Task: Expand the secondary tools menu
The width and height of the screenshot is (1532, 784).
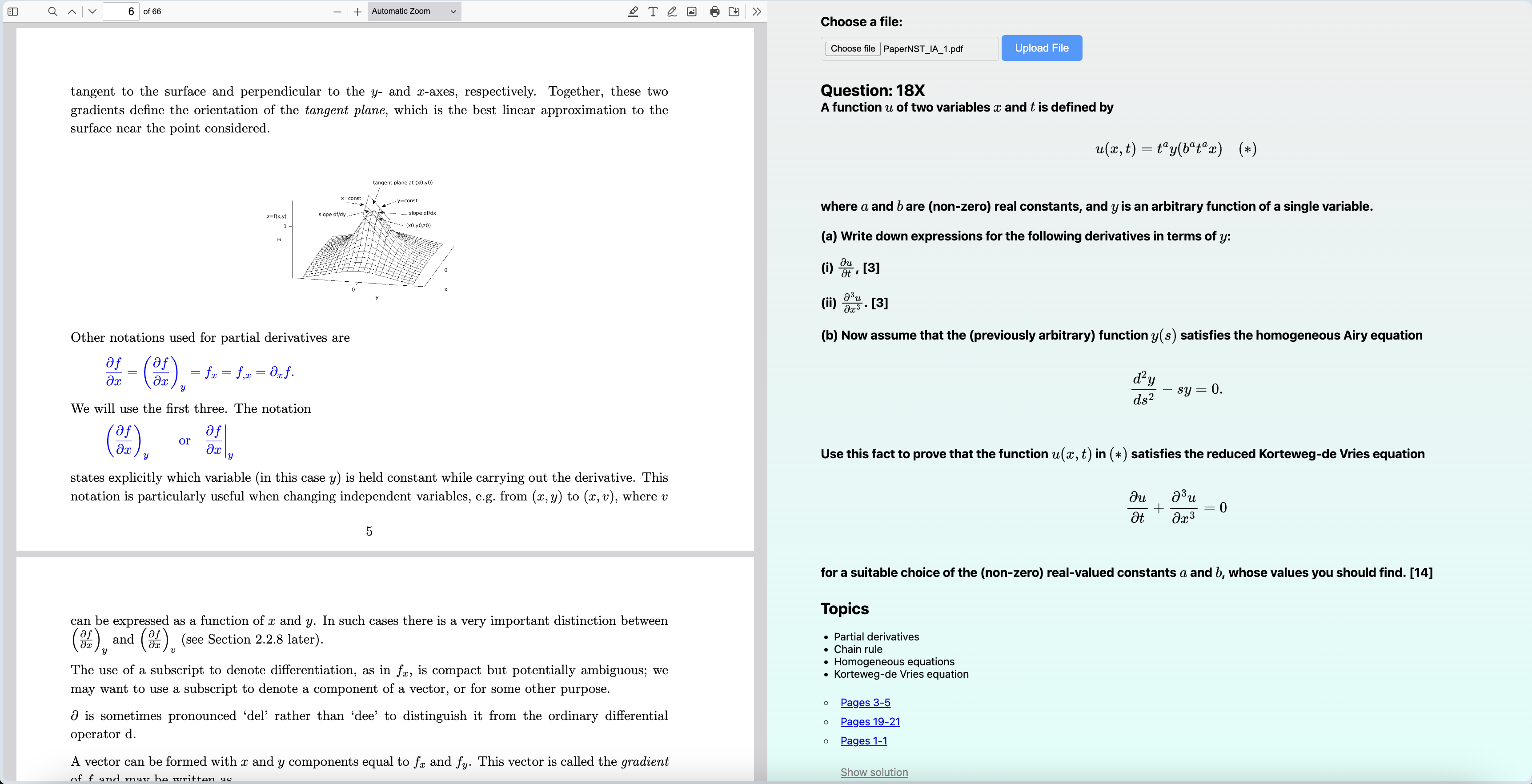Action: click(x=757, y=11)
